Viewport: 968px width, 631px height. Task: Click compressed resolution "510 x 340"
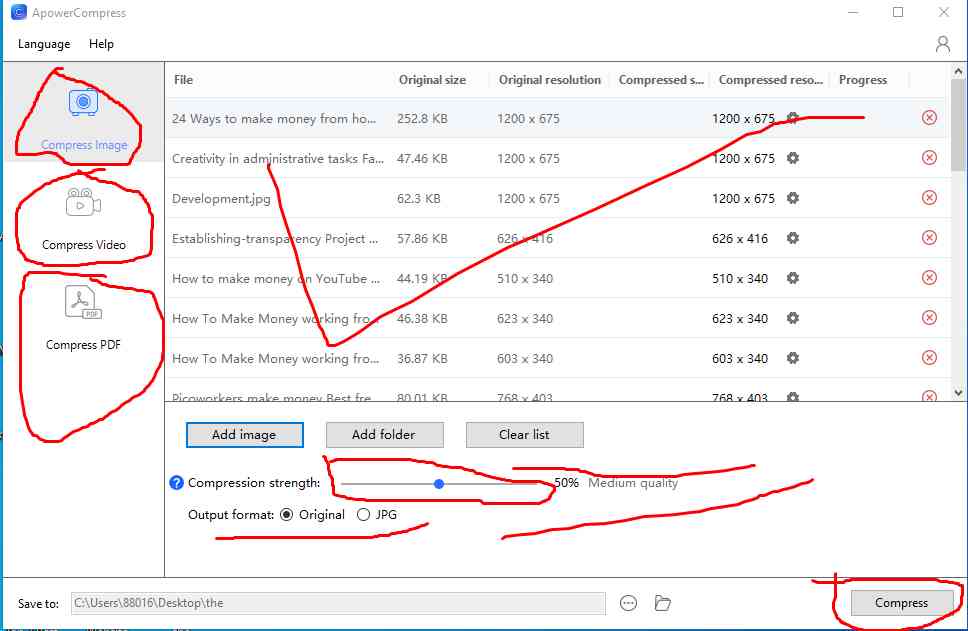tap(740, 279)
